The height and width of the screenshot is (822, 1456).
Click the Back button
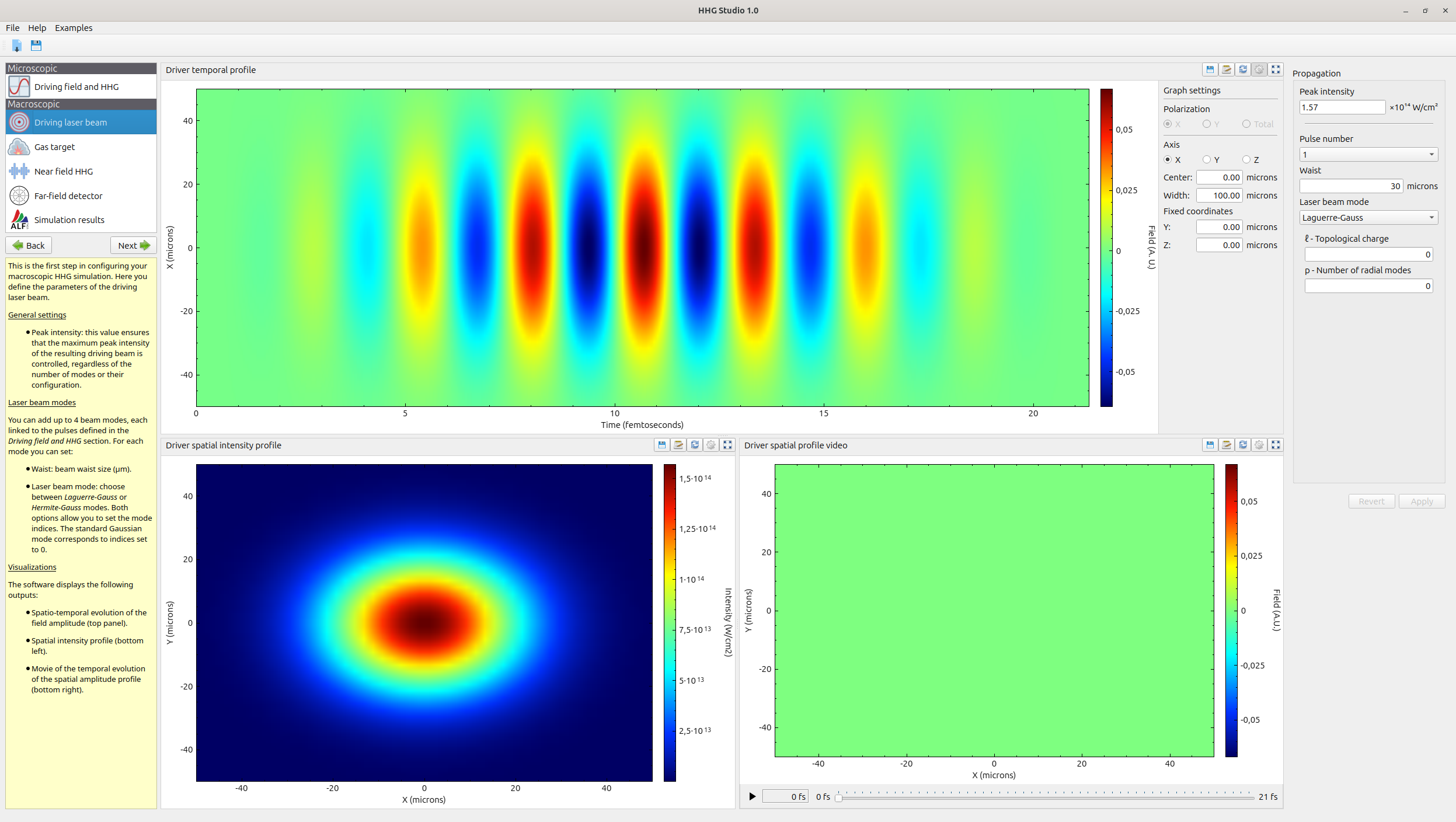pos(29,246)
